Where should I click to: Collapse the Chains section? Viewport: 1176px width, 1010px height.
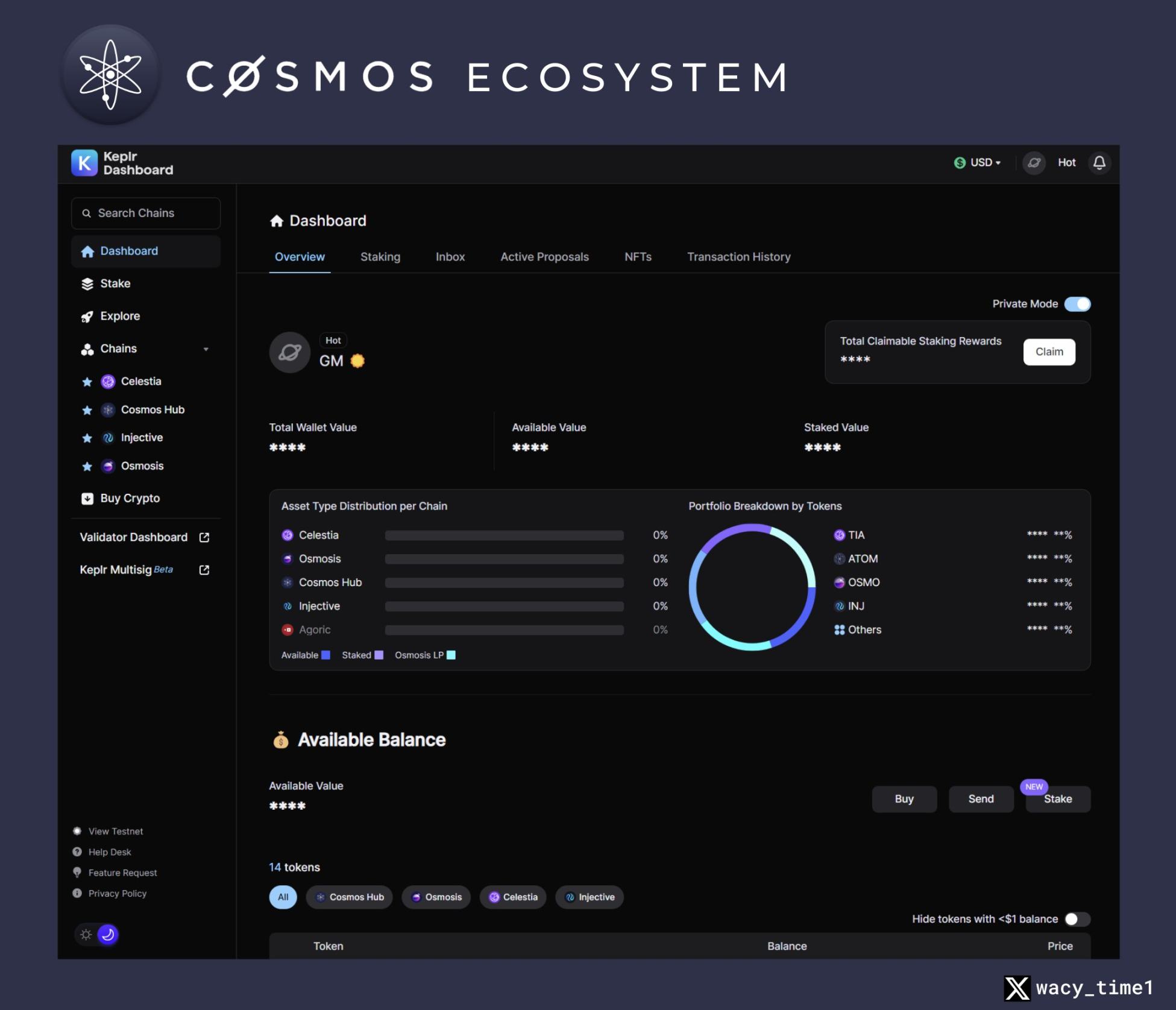206,349
